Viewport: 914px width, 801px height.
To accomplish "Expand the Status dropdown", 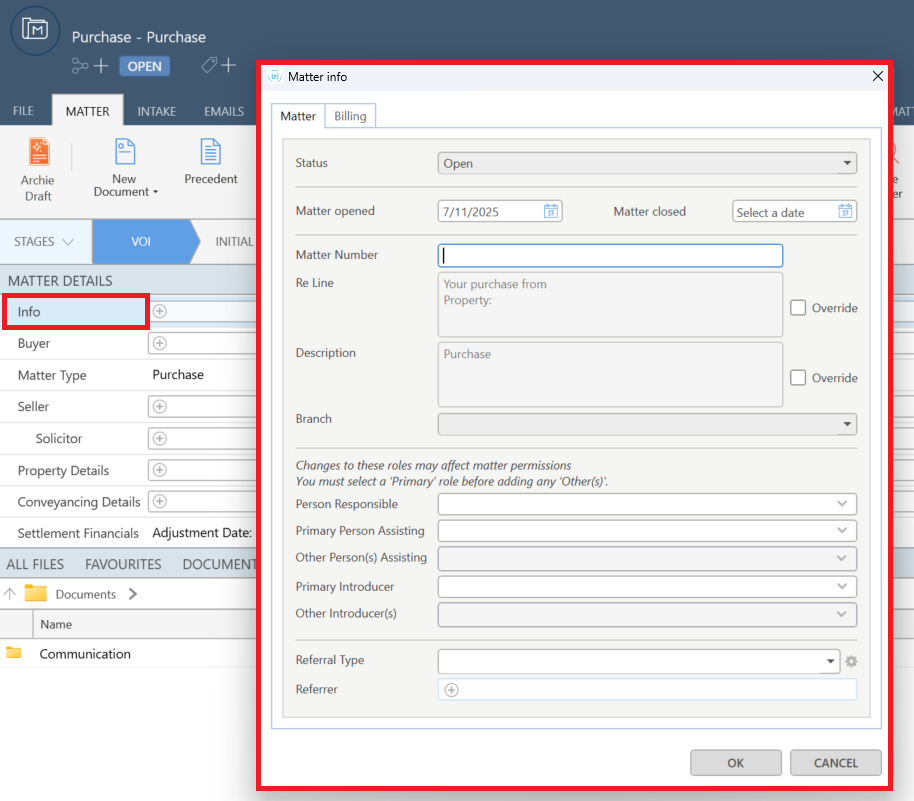I will [x=847, y=163].
